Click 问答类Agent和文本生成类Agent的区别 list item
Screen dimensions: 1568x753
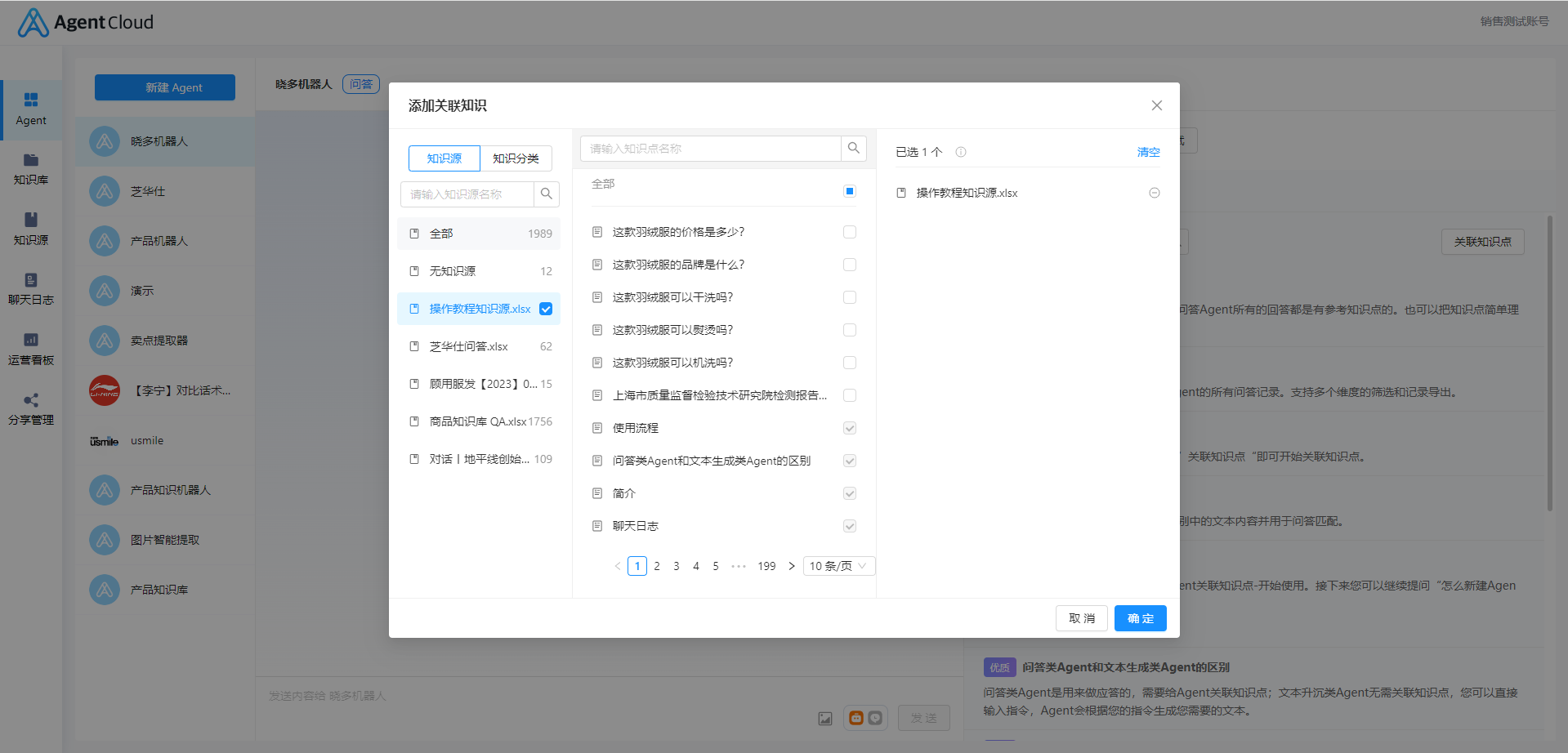(712, 461)
